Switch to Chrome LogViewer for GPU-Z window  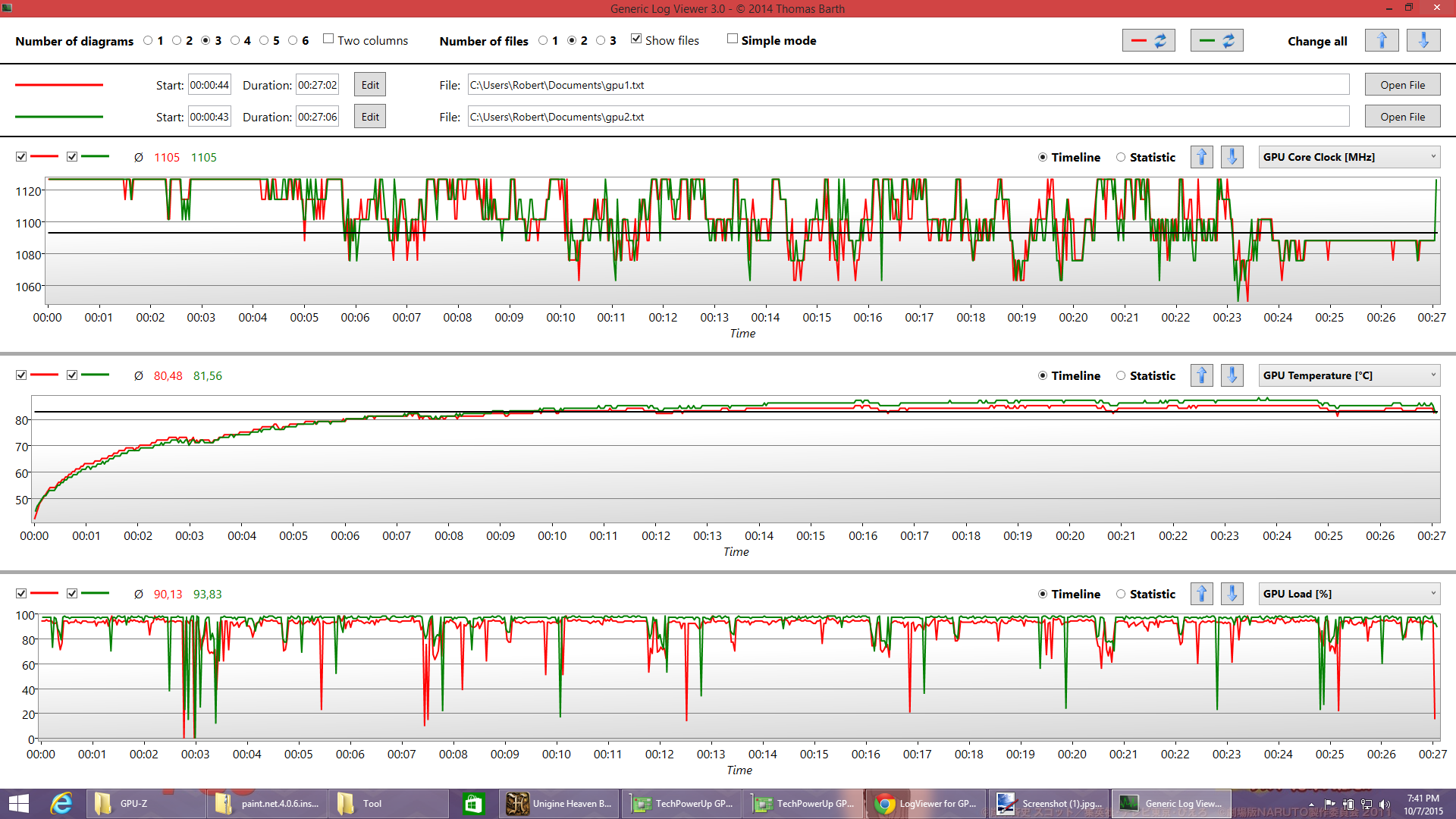pyautogui.click(x=926, y=804)
